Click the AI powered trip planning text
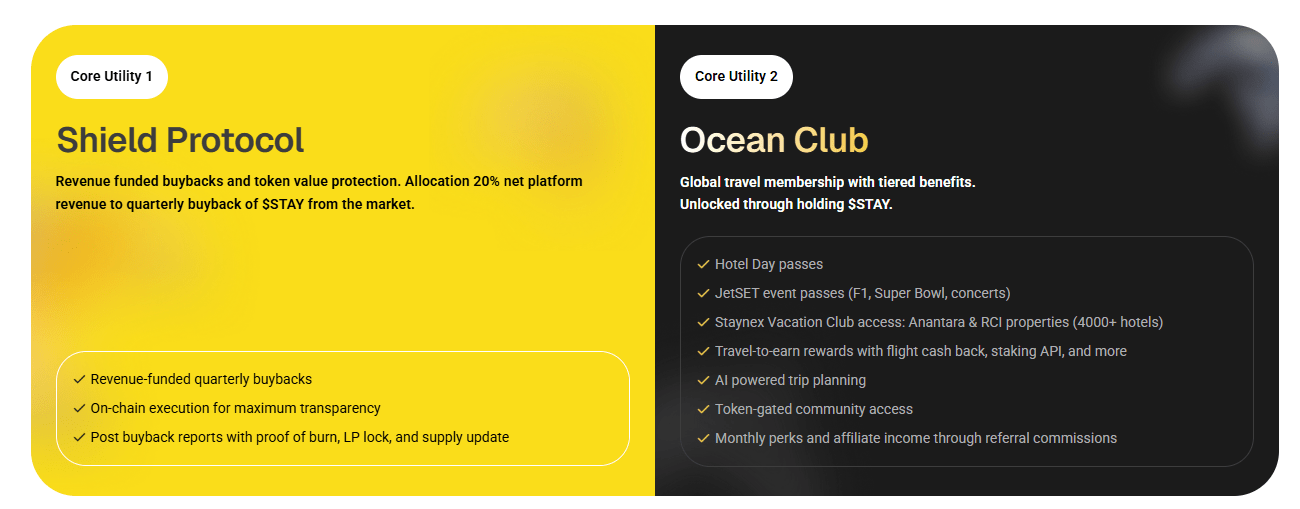 pos(790,380)
